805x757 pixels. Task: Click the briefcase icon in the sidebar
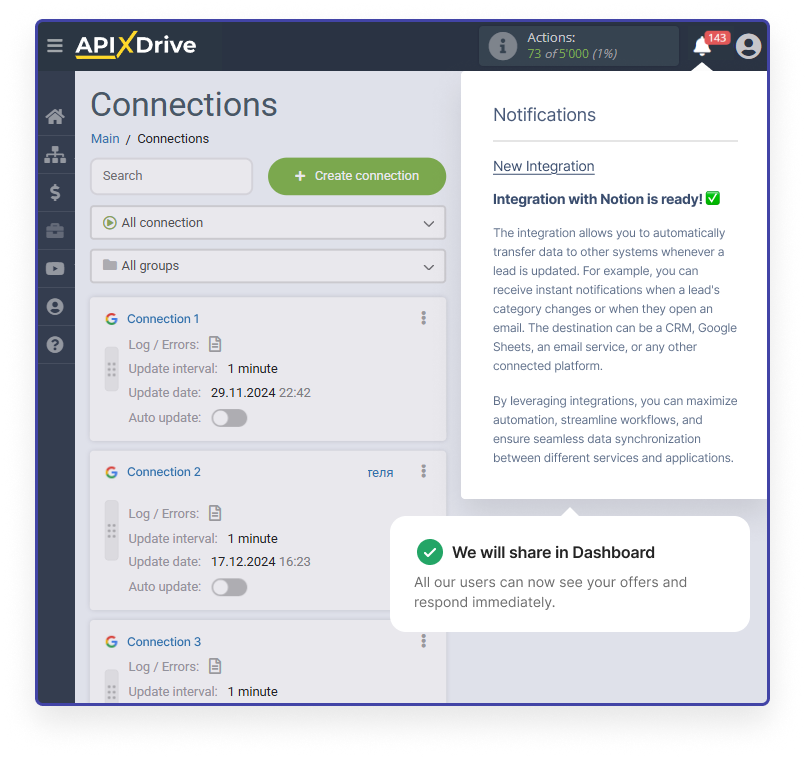click(56, 230)
